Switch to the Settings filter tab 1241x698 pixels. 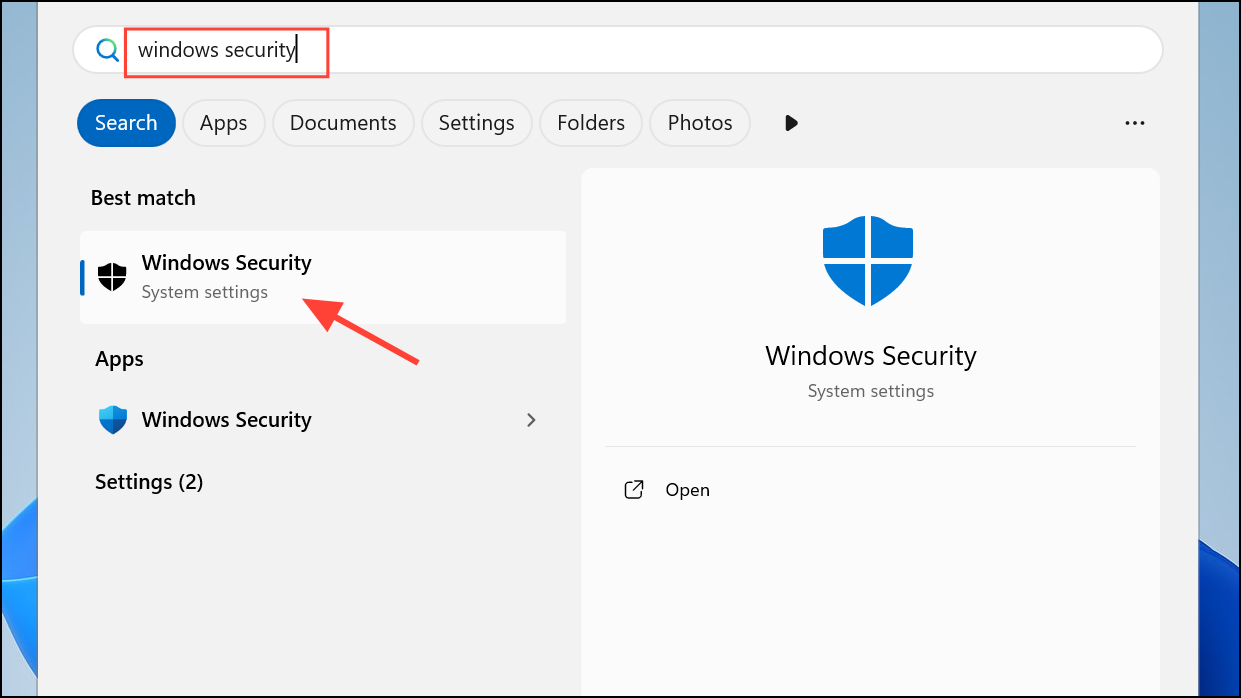click(x=476, y=123)
